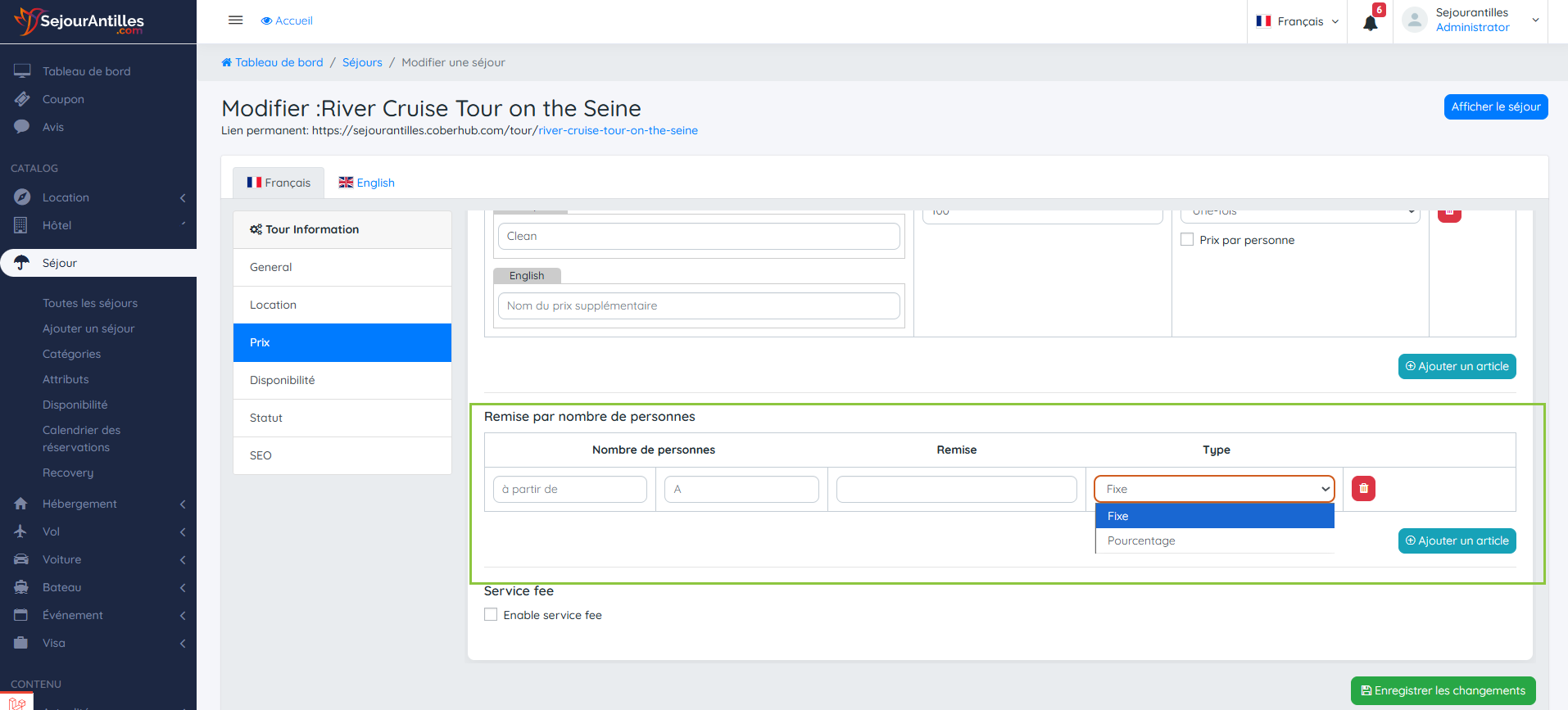Image resolution: width=1568 pixels, height=710 pixels.
Task: Click the Coupon ticket icon in sidebar
Action: (x=22, y=99)
